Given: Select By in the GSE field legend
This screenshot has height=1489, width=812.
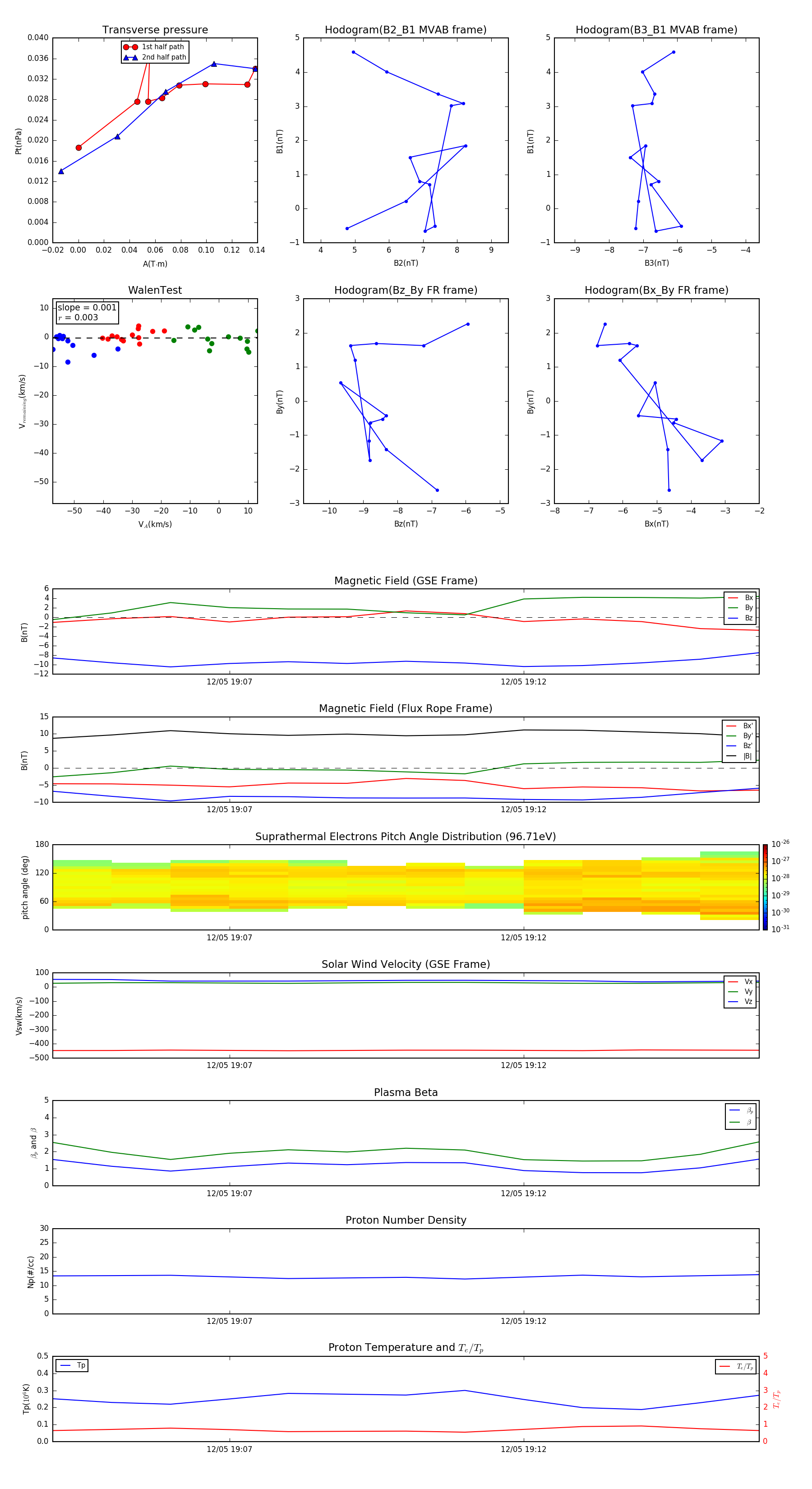Looking at the screenshot, I should [740, 607].
